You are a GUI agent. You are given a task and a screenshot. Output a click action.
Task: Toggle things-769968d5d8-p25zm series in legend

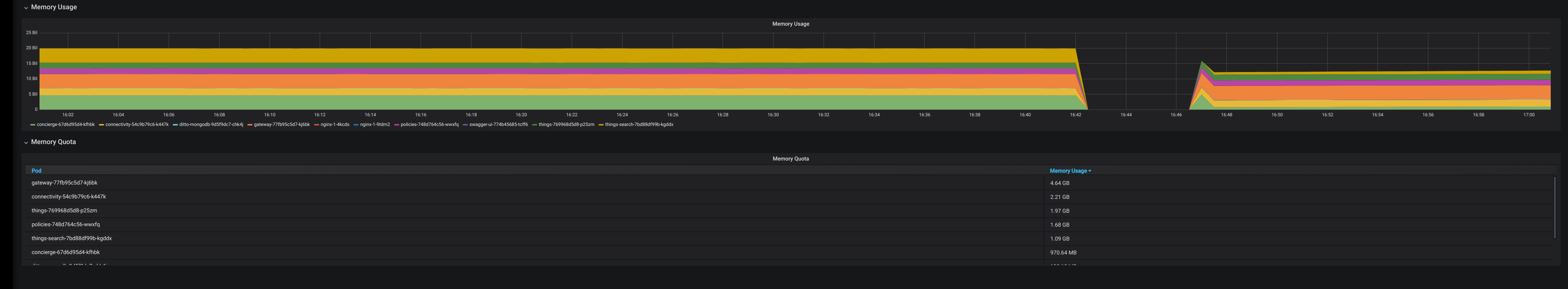coord(566,124)
